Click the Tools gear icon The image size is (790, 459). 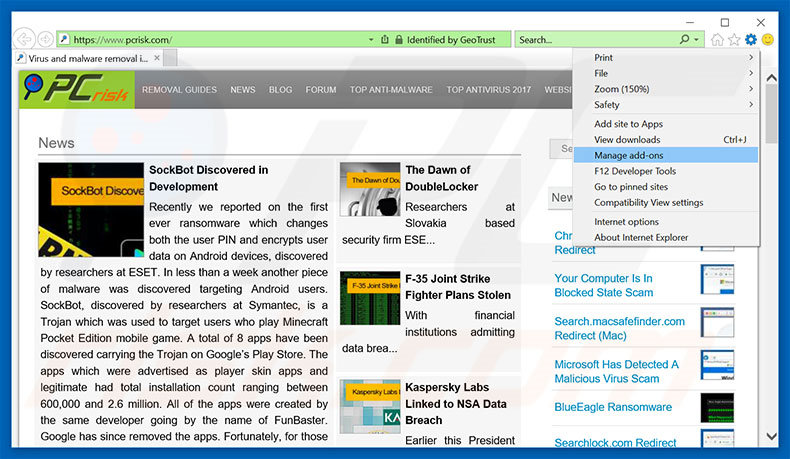751,40
